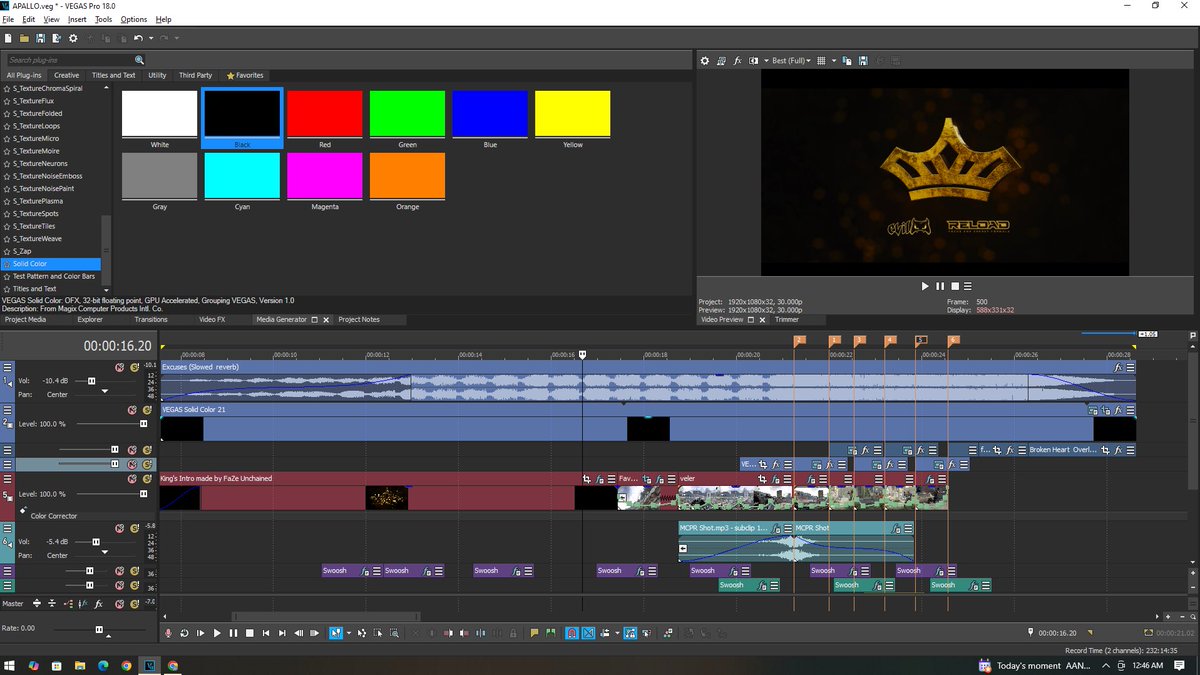Click the Undo arrow icon
The image size is (1200, 675).
[x=138, y=38]
